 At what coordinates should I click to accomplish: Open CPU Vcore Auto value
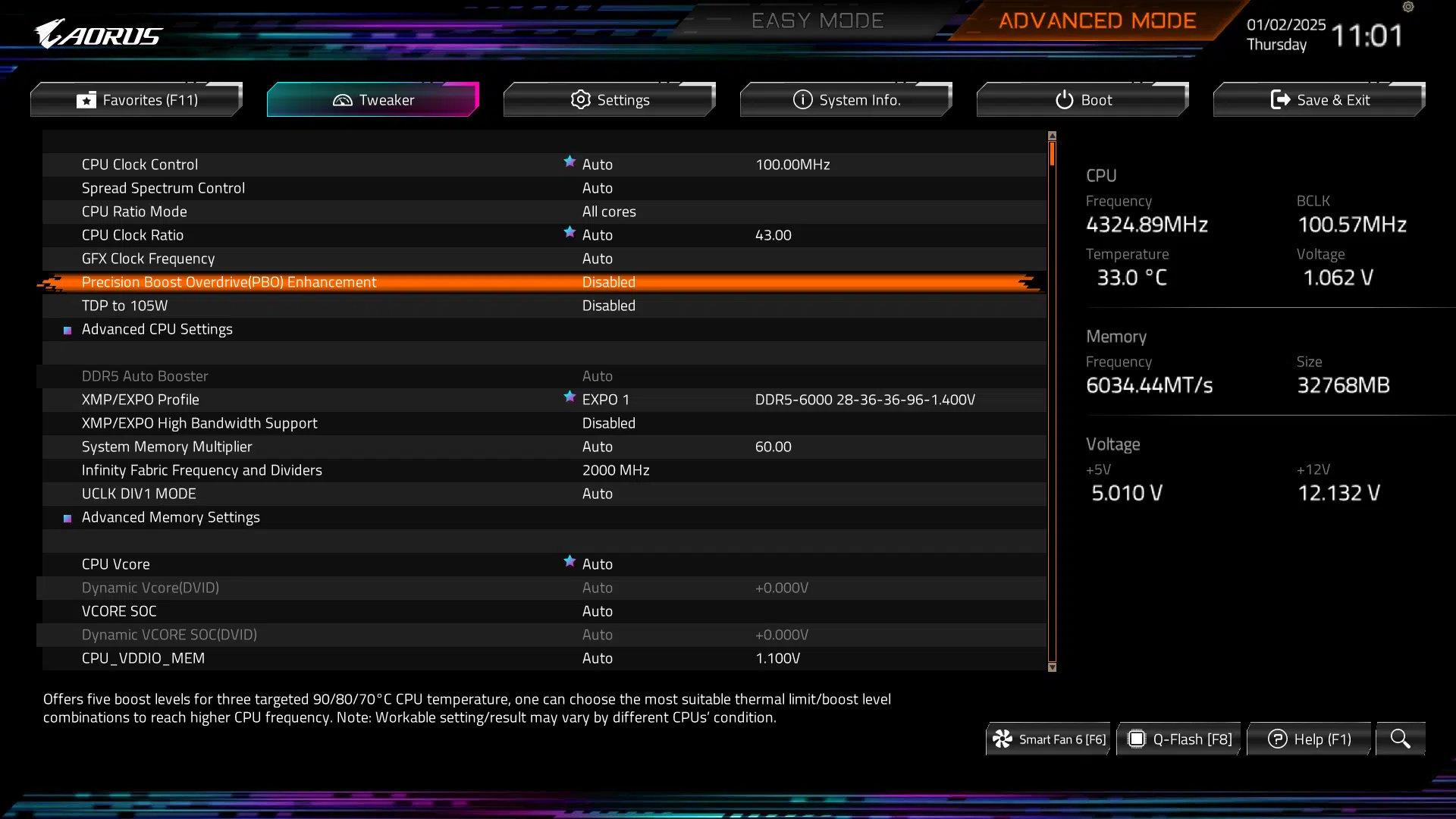click(598, 564)
